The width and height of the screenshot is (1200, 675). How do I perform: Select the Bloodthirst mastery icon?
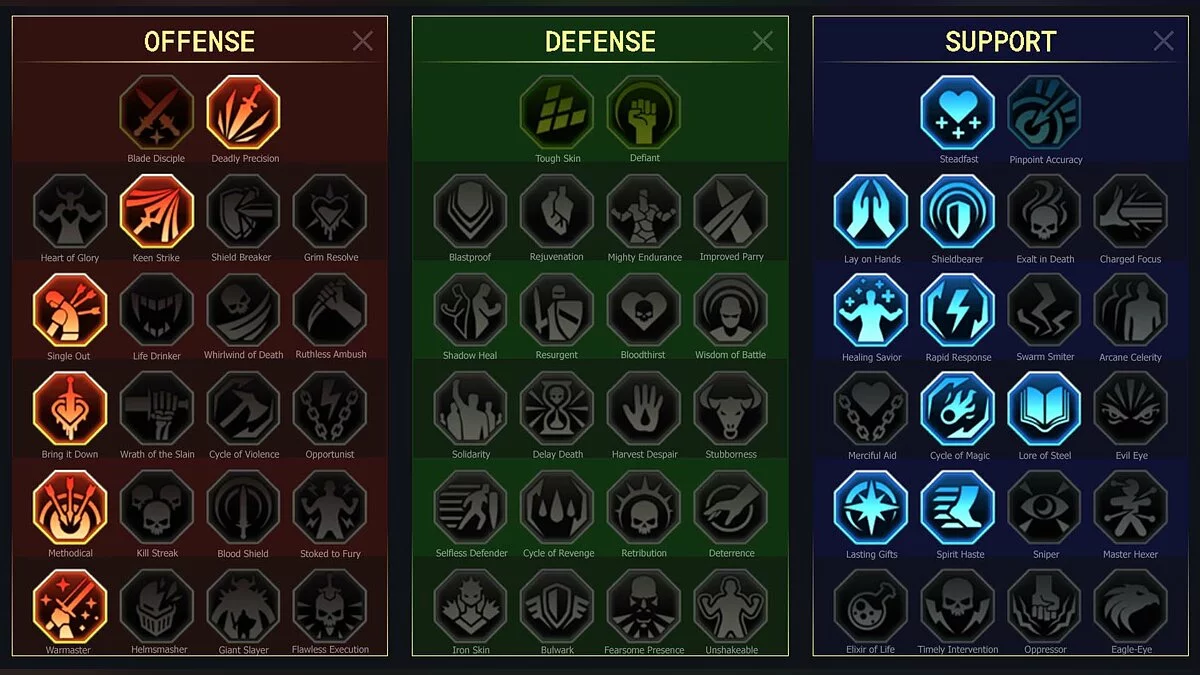[x=644, y=310]
